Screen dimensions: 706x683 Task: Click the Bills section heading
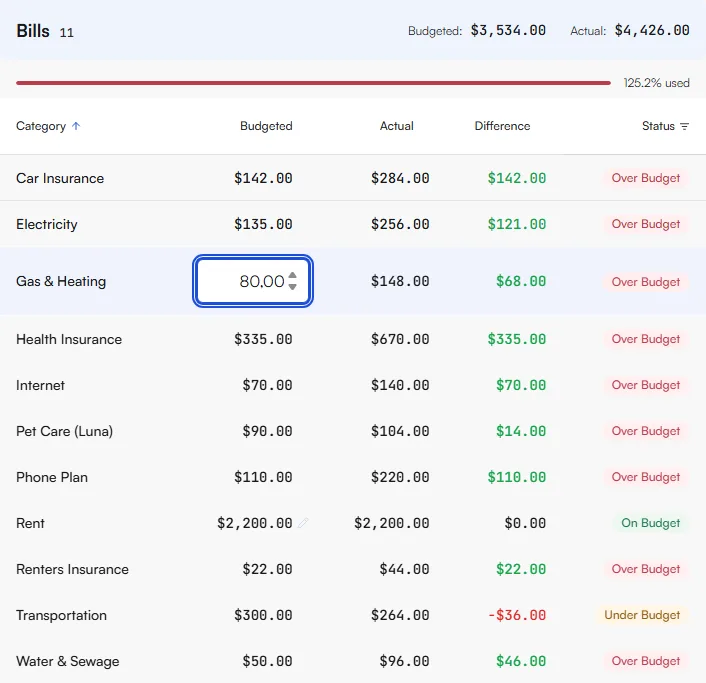33,31
